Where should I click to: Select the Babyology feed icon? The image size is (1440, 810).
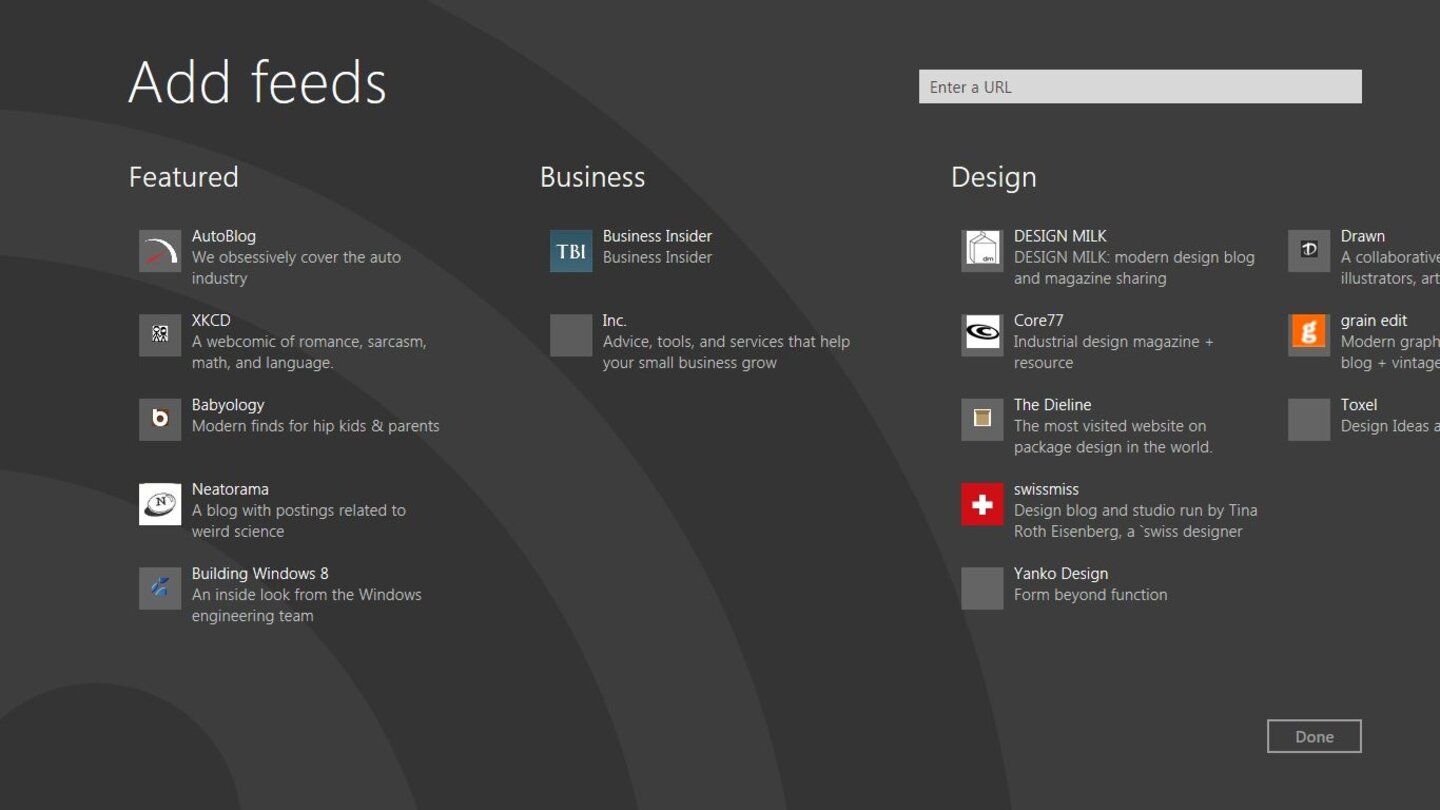[160, 420]
